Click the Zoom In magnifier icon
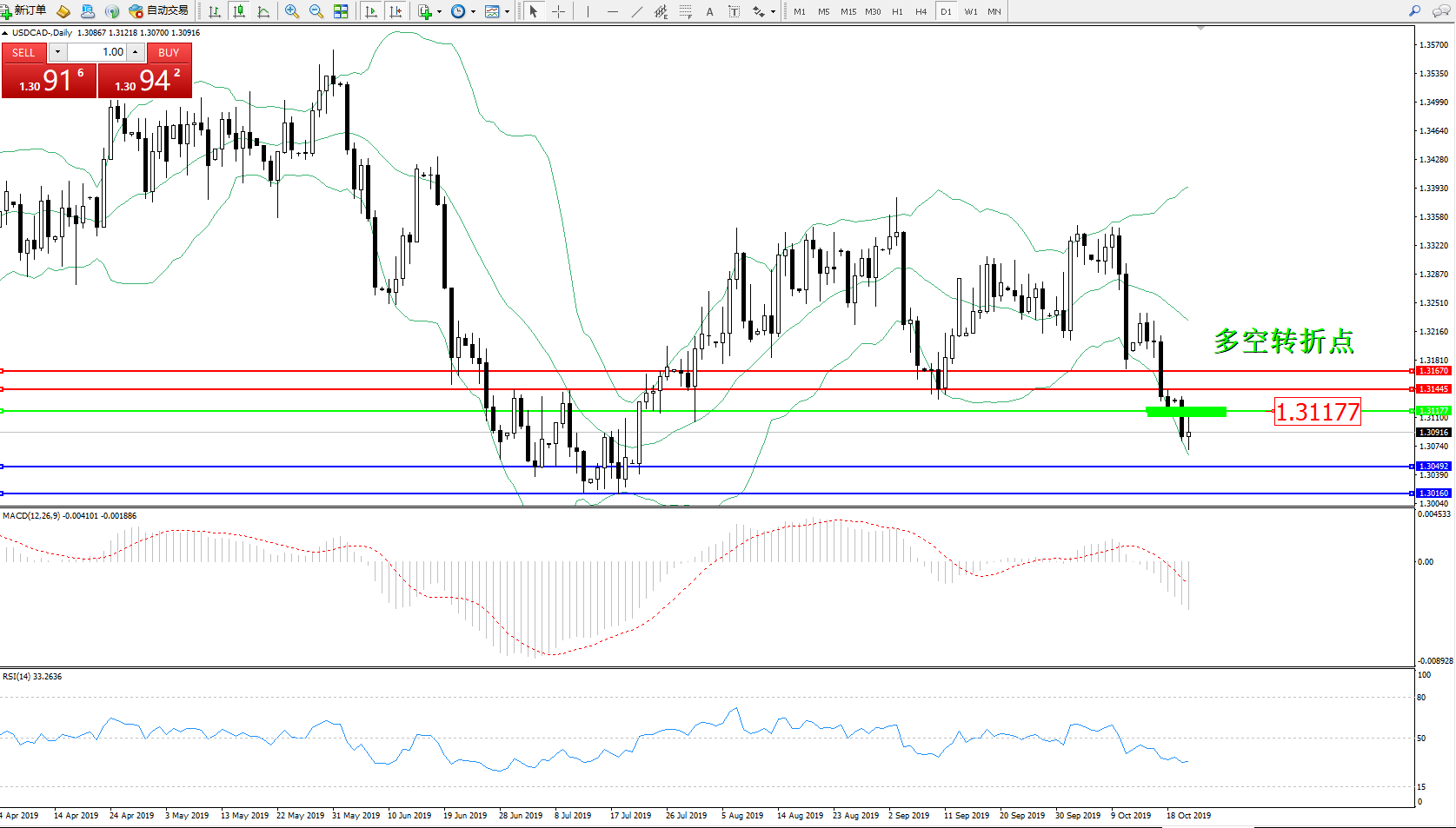The image size is (1456, 828). pyautogui.click(x=292, y=11)
